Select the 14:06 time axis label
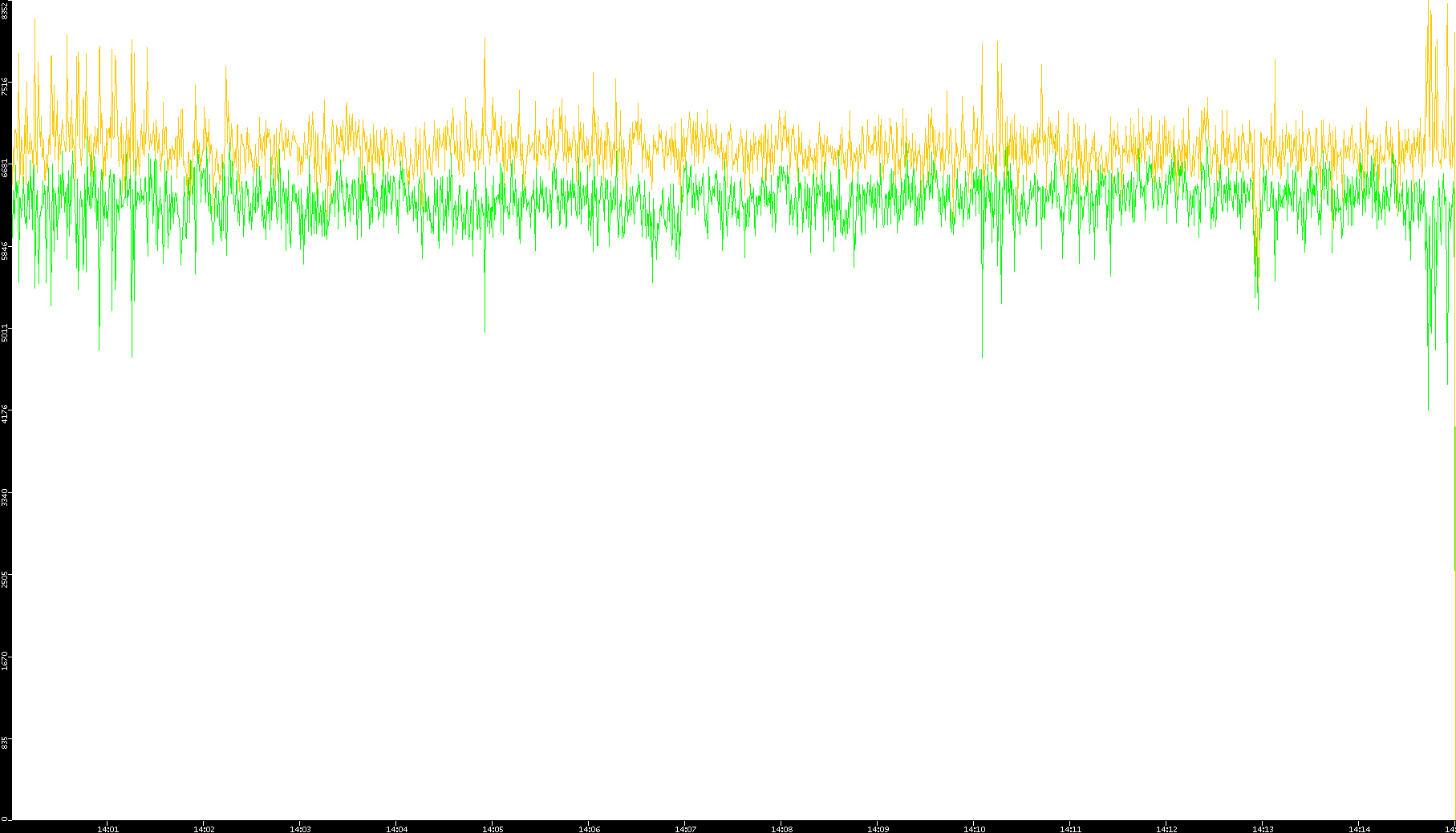This screenshot has width=1456, height=833. (589, 829)
